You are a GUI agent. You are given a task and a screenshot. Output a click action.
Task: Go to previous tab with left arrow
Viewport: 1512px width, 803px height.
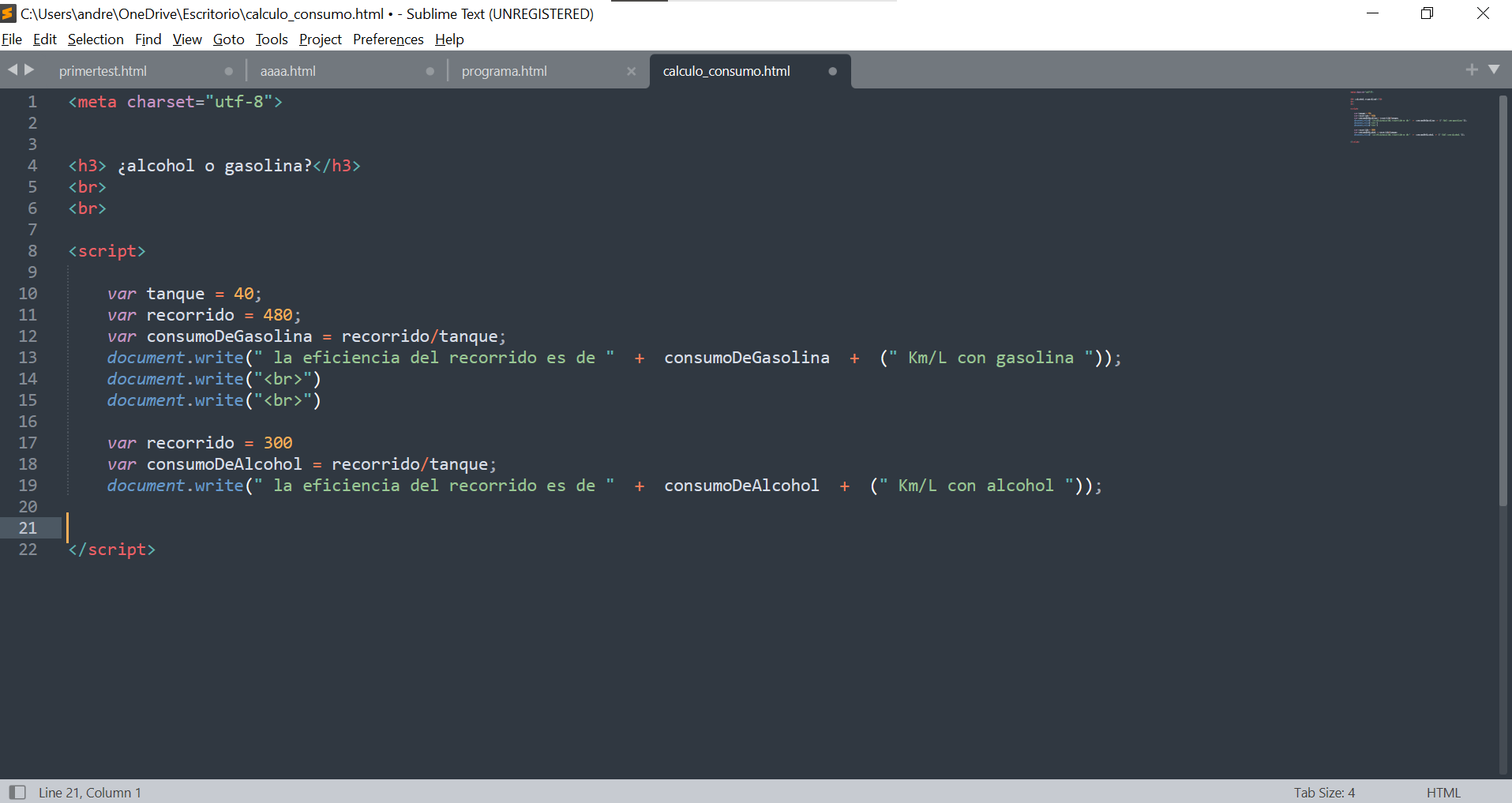(x=13, y=69)
